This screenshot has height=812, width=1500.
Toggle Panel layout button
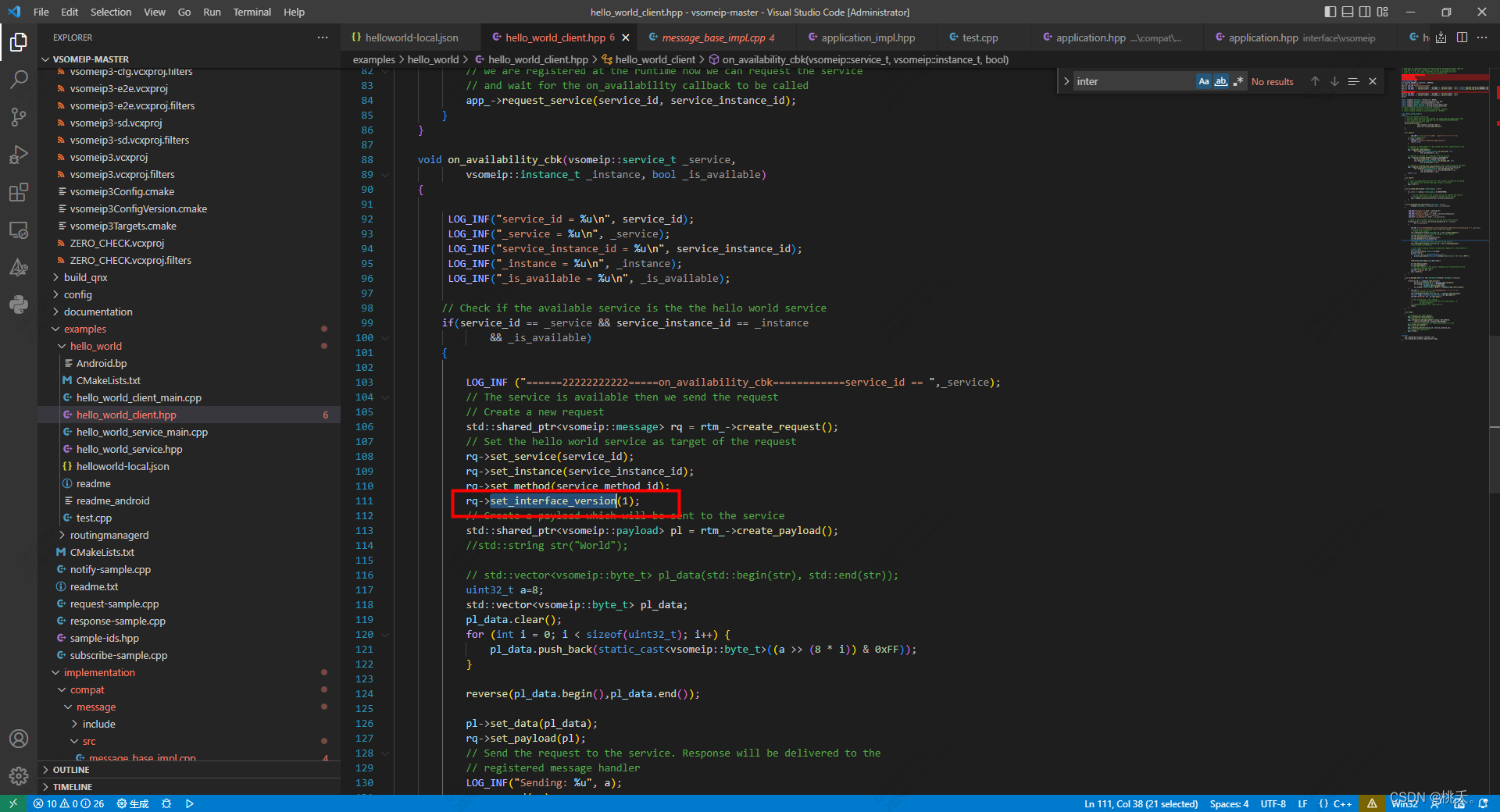pos(1348,12)
